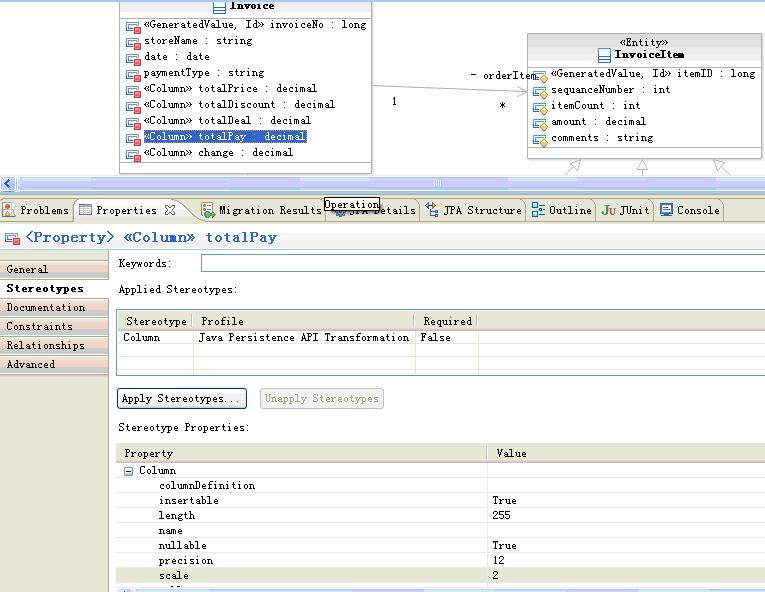Click the Operation tooltip label
The width and height of the screenshot is (765, 592).
tap(352, 204)
